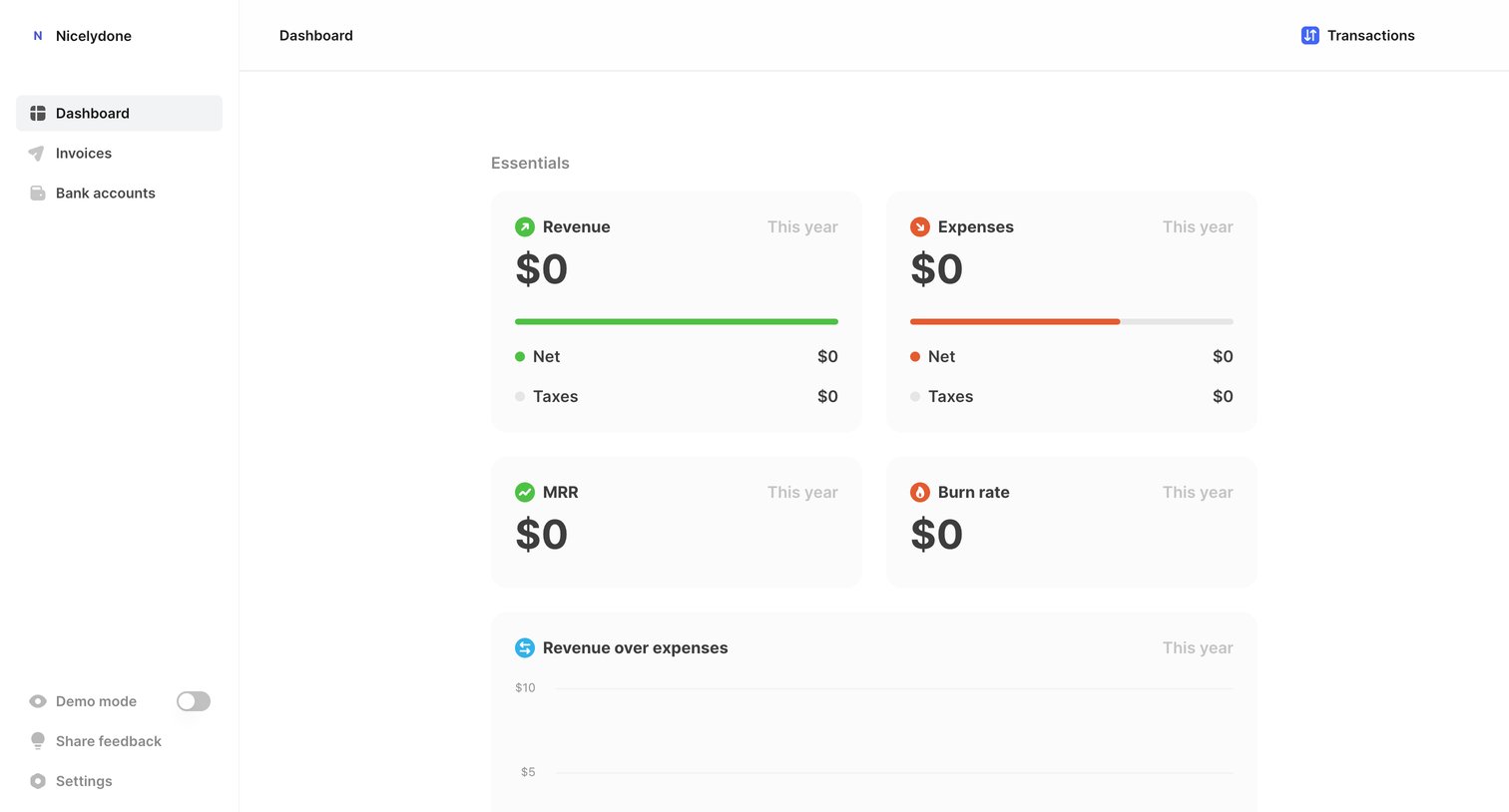Click the Nicelydone workspace name

pos(94,36)
